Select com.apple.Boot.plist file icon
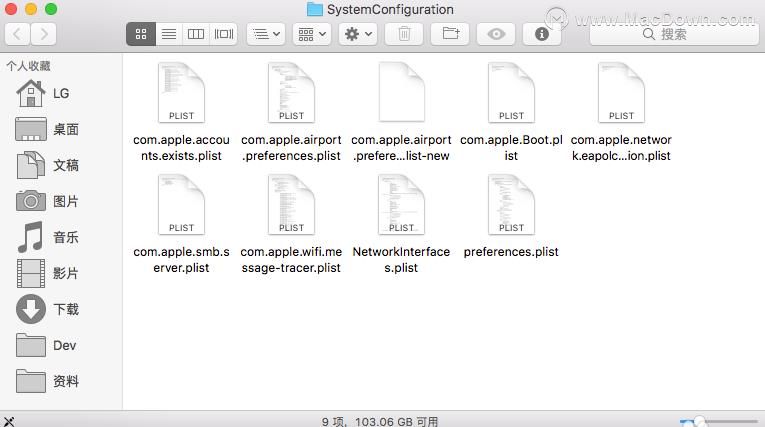Screen dimensions: 765x427 (511, 93)
